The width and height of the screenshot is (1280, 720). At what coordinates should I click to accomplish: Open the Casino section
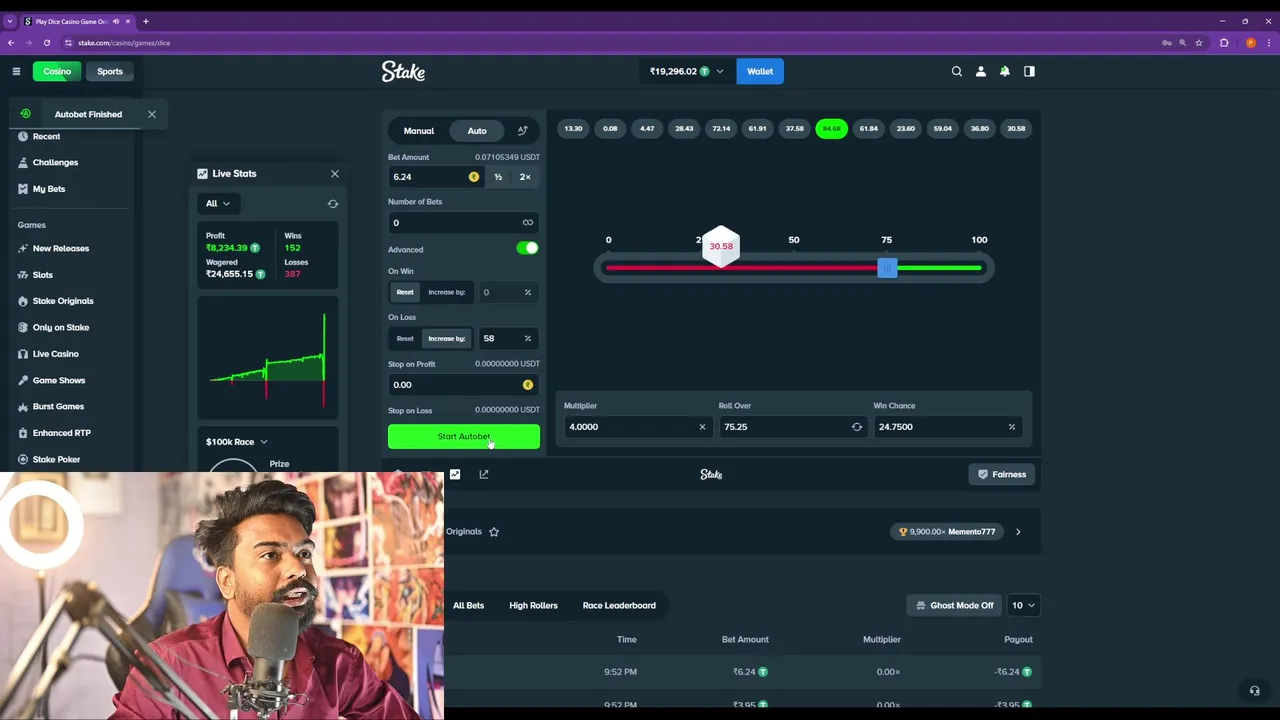point(57,71)
